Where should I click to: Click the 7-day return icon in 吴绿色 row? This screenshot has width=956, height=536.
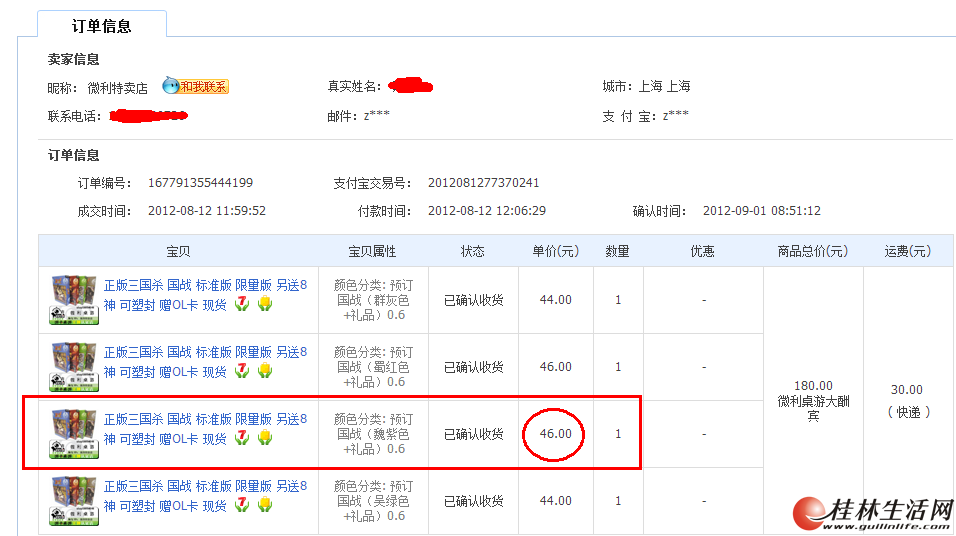[242, 505]
